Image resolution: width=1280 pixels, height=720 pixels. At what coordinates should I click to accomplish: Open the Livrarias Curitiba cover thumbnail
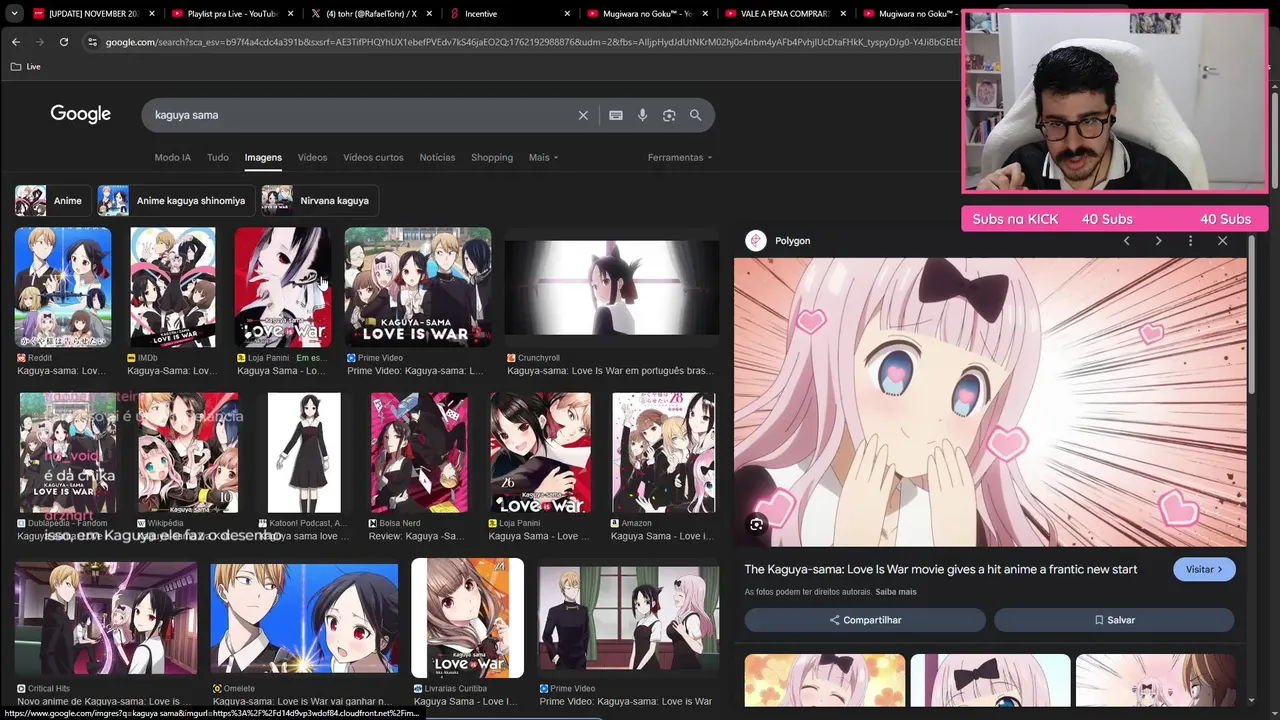(x=467, y=618)
